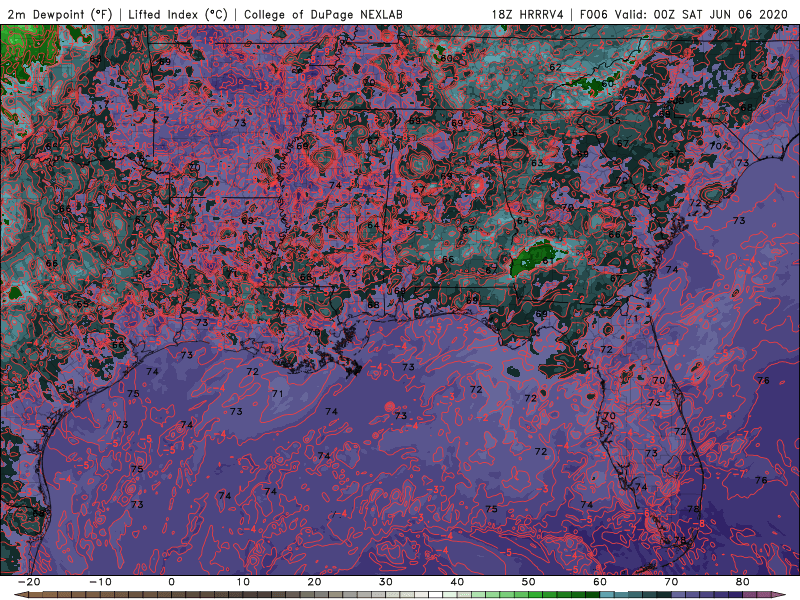
Task: Click the 20 colorbar scale label
Action: click(314, 582)
